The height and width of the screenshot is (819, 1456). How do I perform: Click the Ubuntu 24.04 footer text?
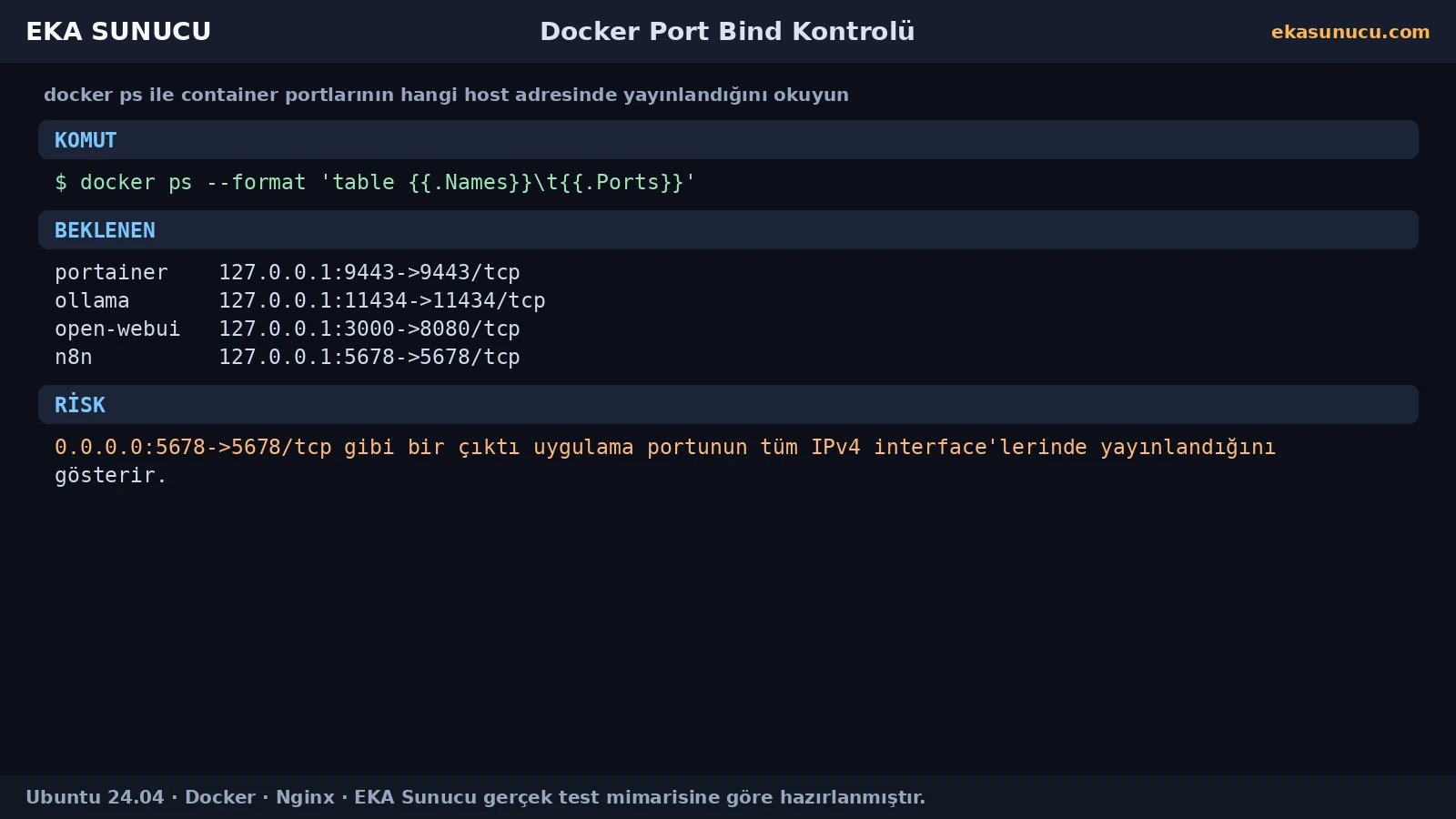point(95,797)
